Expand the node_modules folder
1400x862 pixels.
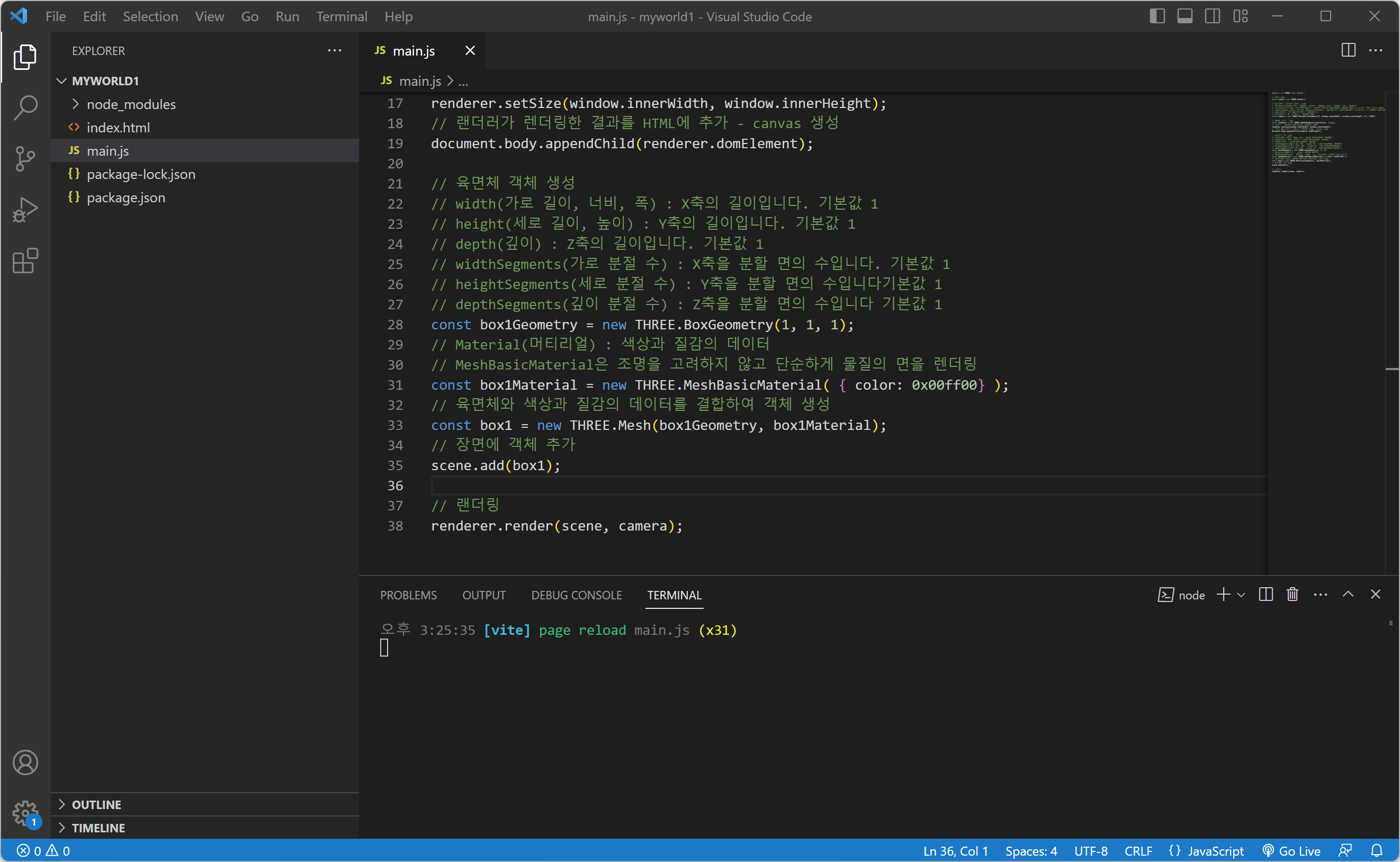131,104
